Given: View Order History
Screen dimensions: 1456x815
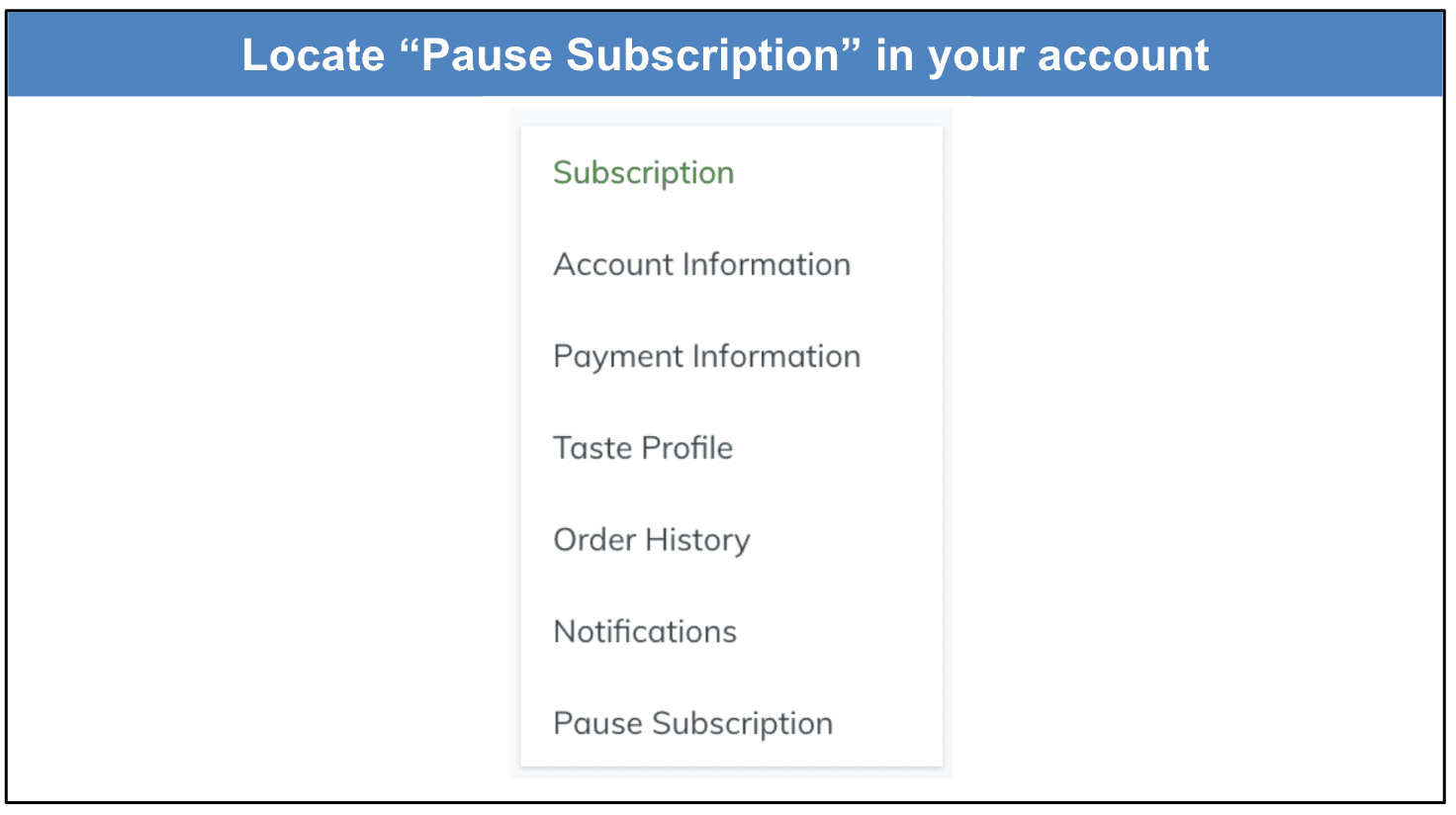Looking at the screenshot, I should (x=652, y=540).
